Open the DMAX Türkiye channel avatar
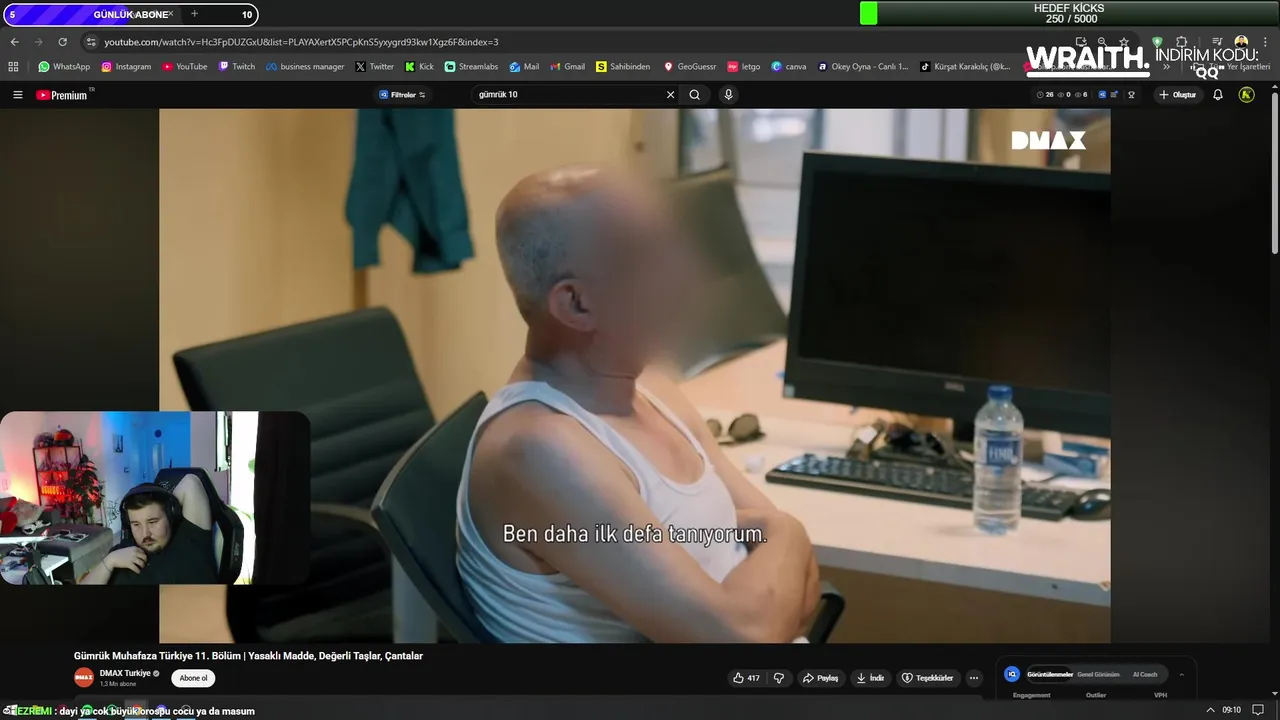This screenshot has width=1280, height=720. (84, 677)
